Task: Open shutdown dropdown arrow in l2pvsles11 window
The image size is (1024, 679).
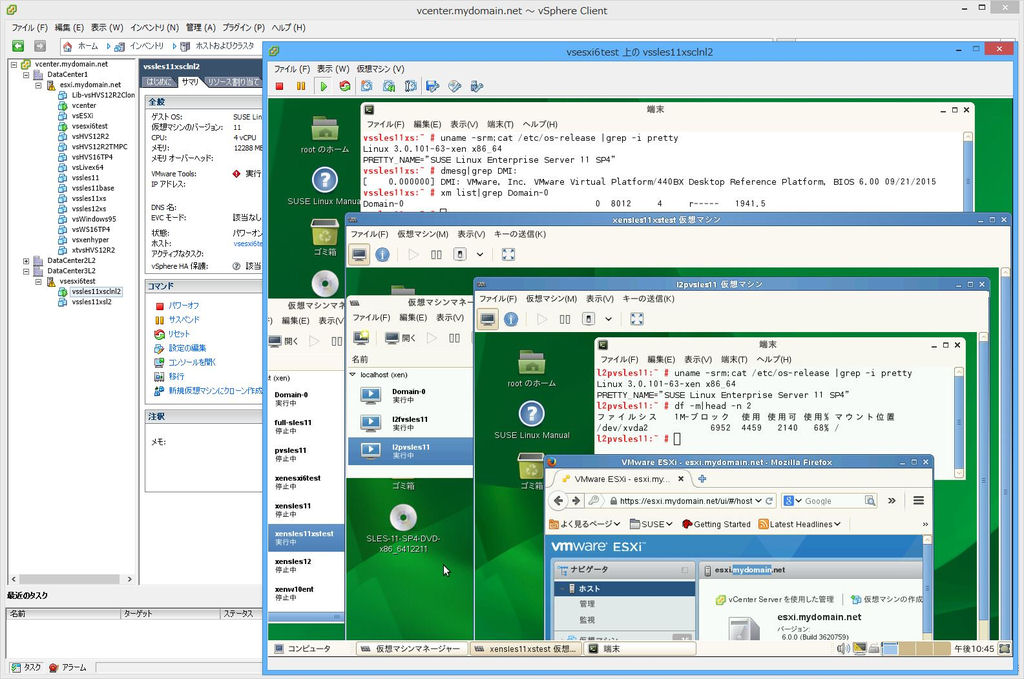Action: pos(609,319)
